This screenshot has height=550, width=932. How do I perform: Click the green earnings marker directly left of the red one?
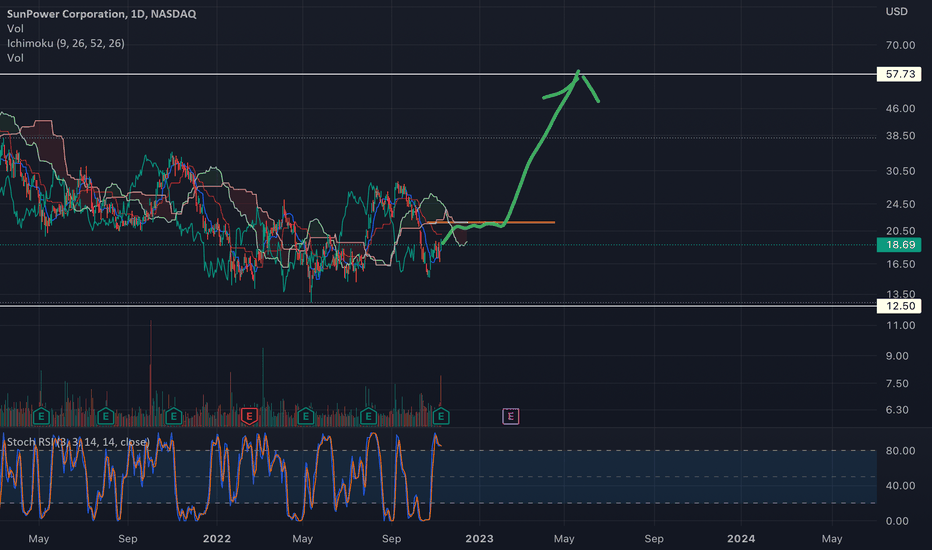click(174, 416)
